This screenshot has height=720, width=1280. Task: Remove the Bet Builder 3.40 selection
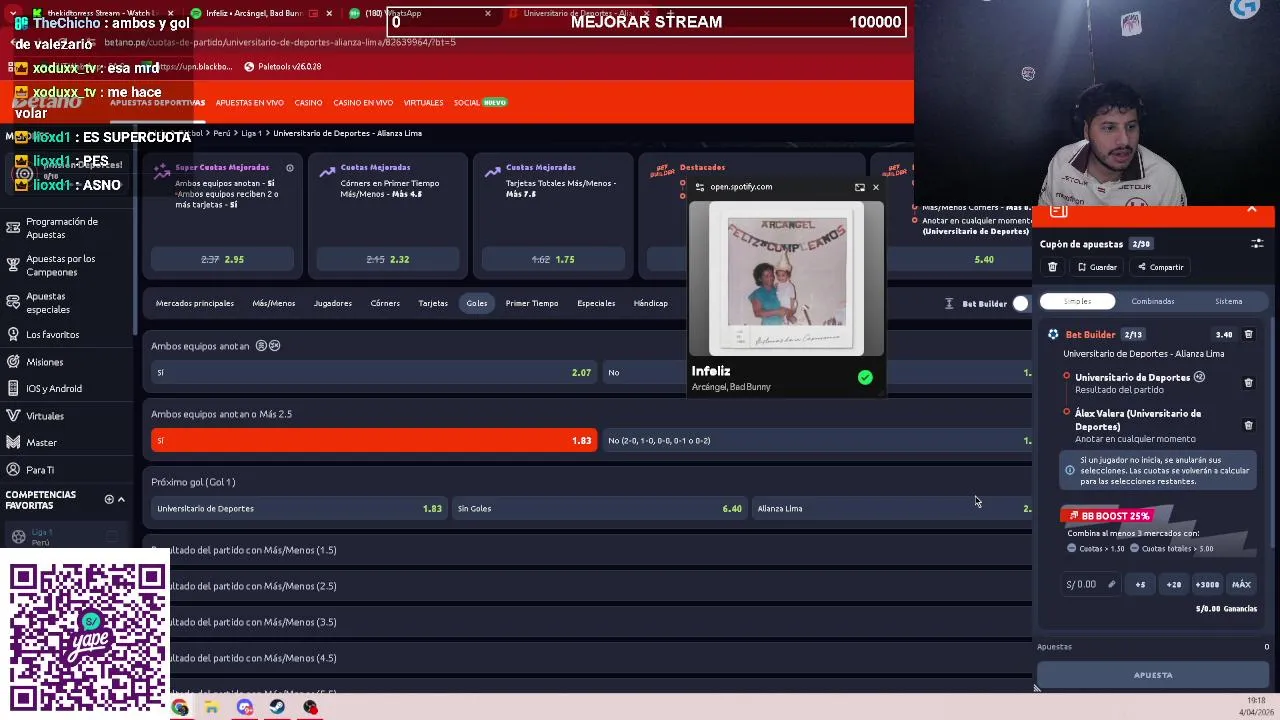click(x=1248, y=335)
